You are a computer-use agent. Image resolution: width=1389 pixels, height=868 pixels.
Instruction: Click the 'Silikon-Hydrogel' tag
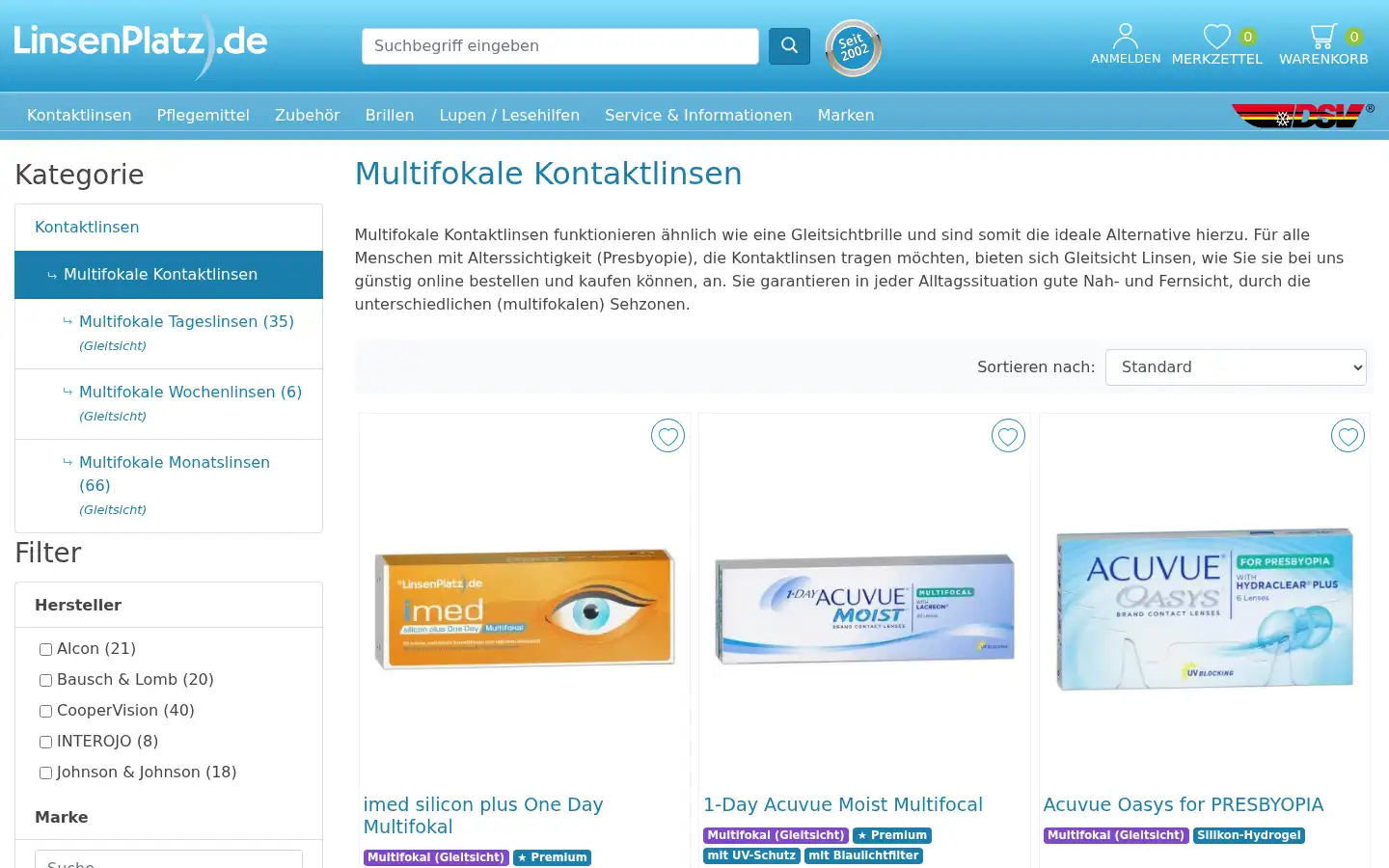(x=1249, y=835)
